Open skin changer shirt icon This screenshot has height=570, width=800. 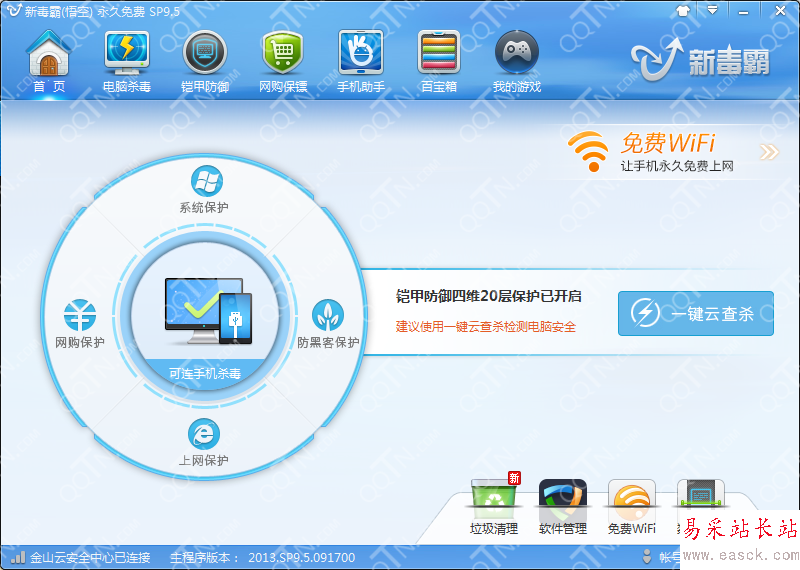click(x=683, y=11)
